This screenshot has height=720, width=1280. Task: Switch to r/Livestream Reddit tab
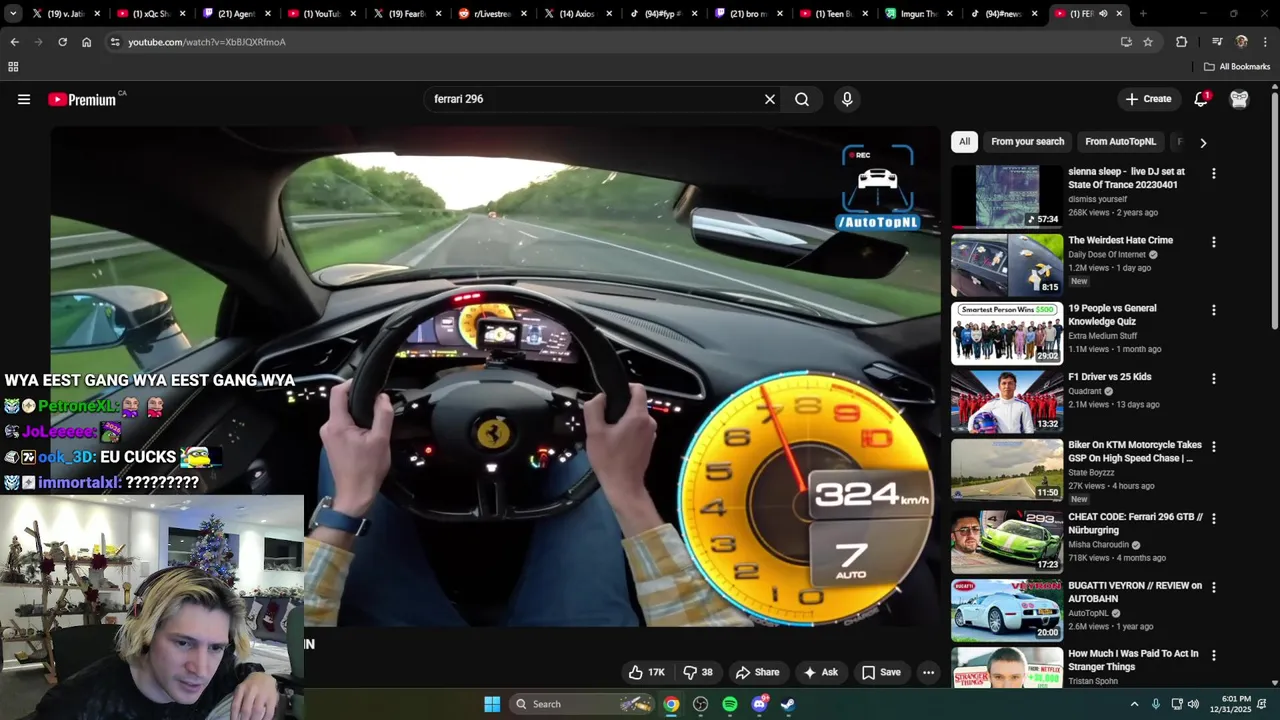click(x=492, y=14)
